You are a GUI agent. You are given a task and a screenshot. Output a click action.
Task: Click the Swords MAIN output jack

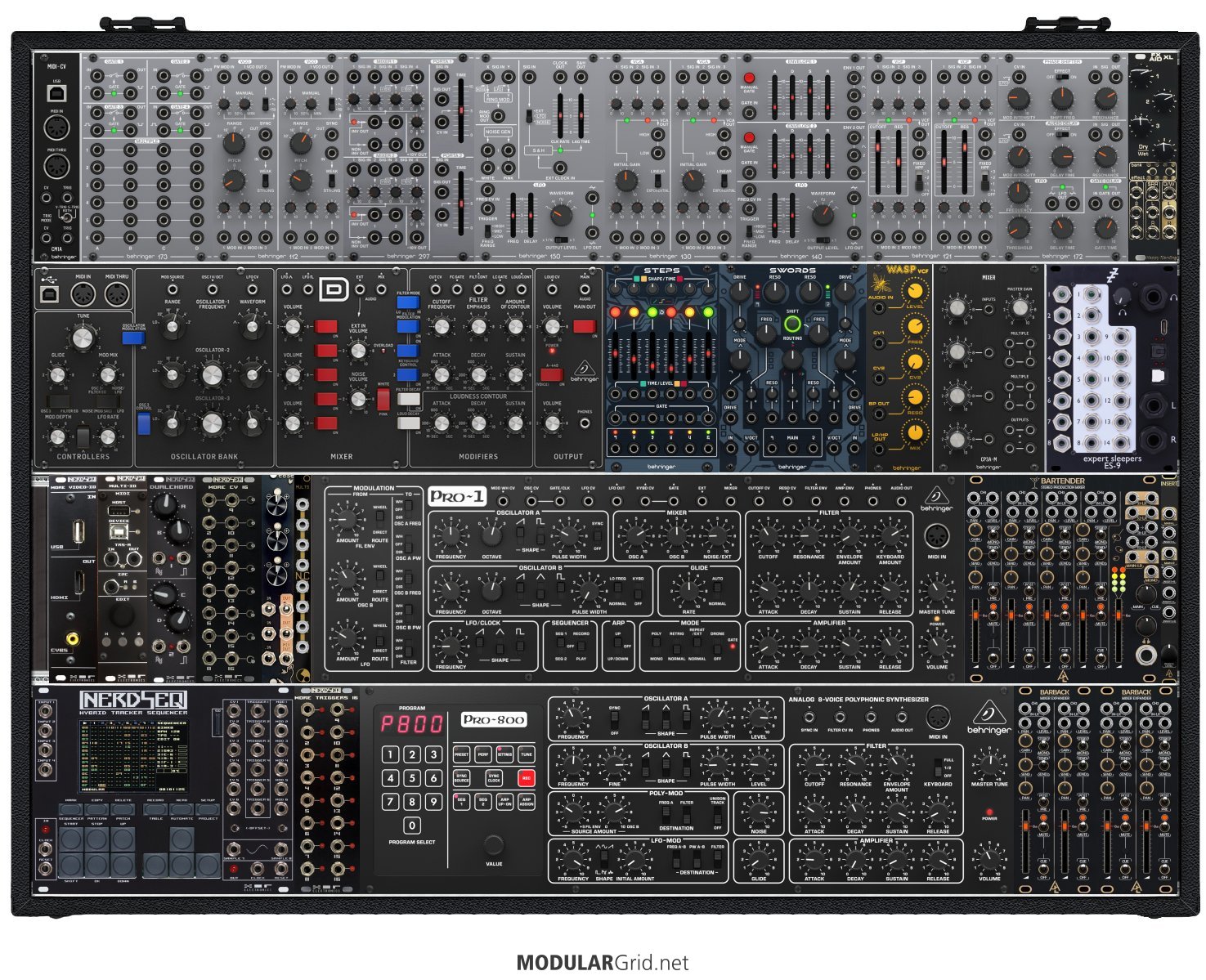(x=791, y=449)
